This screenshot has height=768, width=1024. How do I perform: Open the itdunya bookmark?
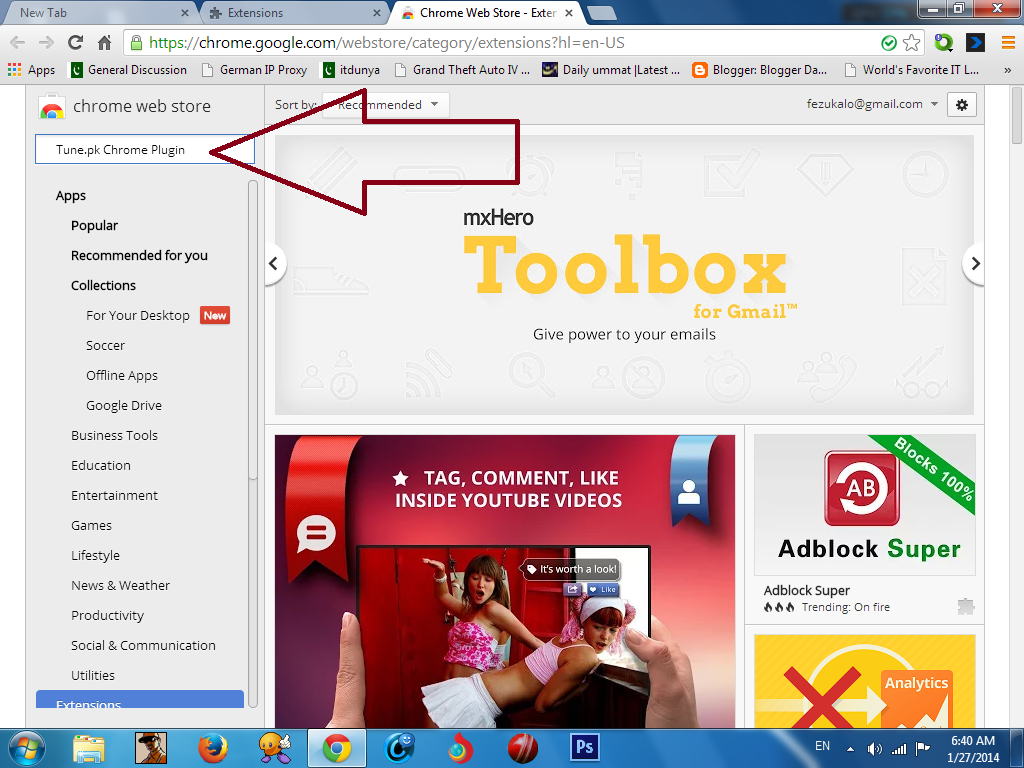[351, 70]
